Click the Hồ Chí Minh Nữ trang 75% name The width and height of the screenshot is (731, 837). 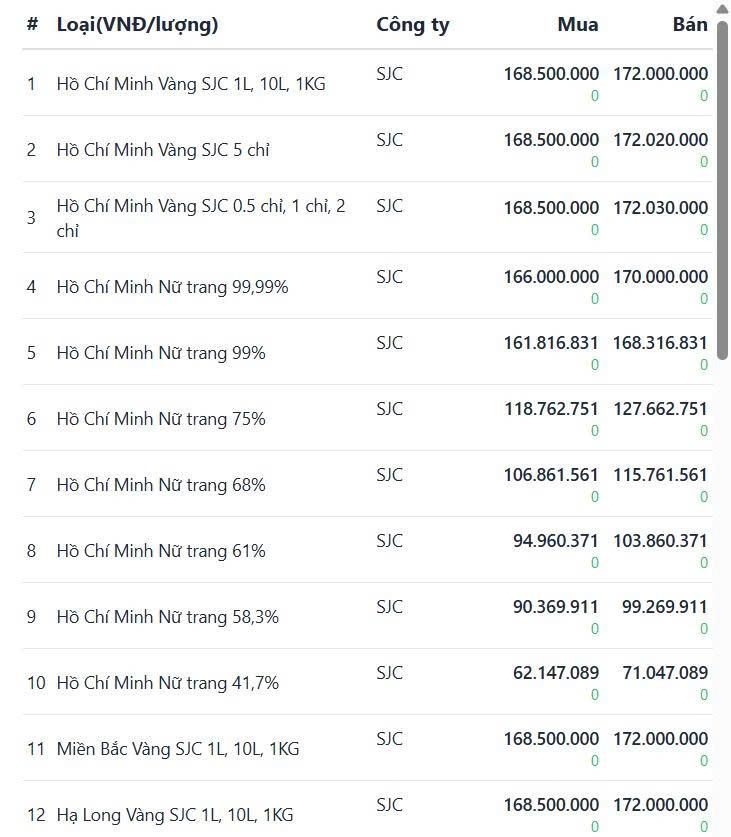pyautogui.click(x=161, y=419)
